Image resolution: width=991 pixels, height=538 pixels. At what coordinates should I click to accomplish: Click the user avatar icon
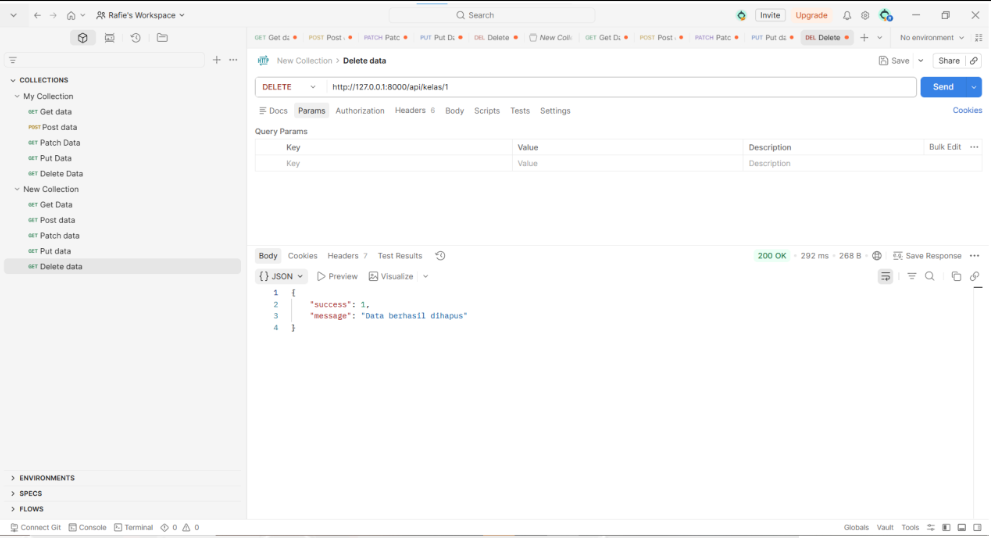click(x=886, y=15)
